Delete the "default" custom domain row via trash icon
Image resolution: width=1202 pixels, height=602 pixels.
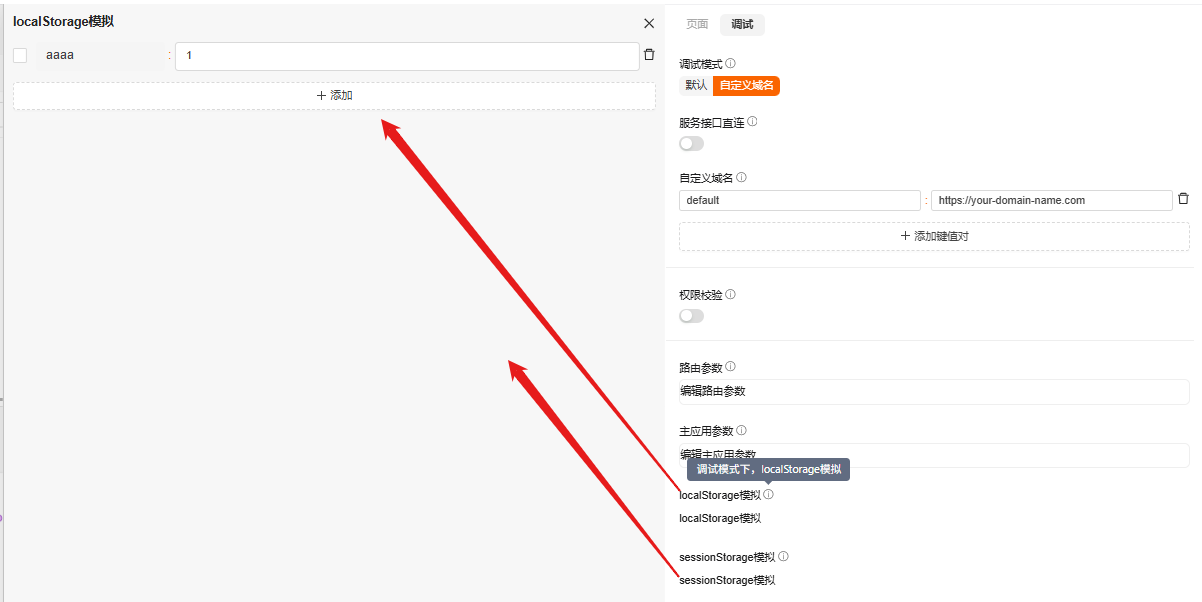pos(1183,199)
